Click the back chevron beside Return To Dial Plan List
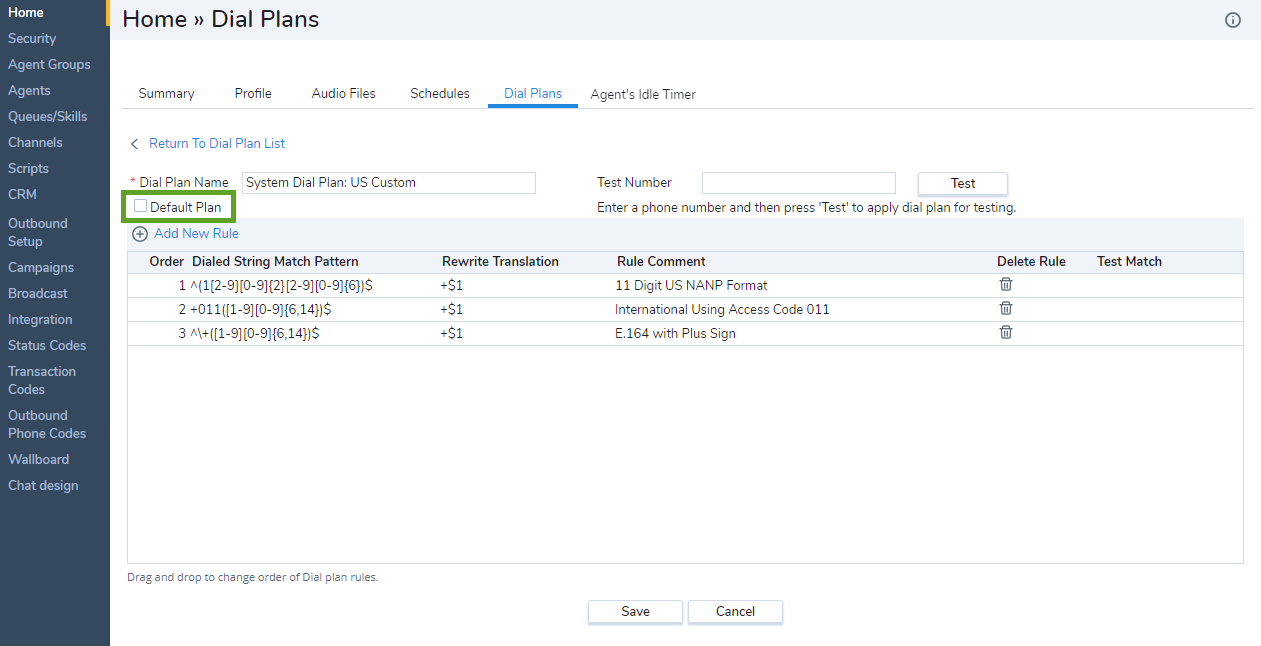 135,144
